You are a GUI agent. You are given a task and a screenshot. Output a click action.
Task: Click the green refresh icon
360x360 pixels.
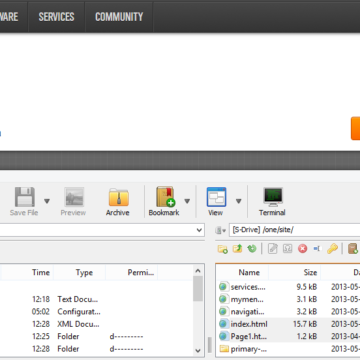(x=252, y=249)
